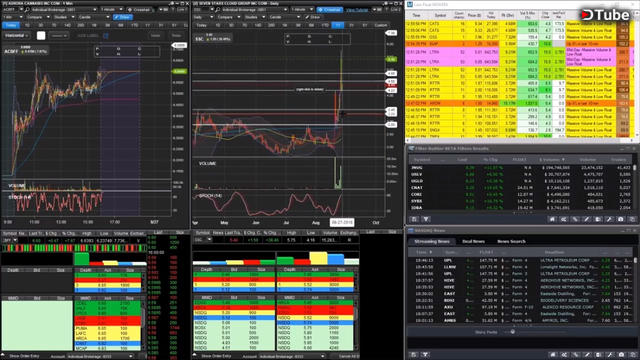
Task: Click home icon in Filter Builder results toolbar
Action: pos(552,219)
